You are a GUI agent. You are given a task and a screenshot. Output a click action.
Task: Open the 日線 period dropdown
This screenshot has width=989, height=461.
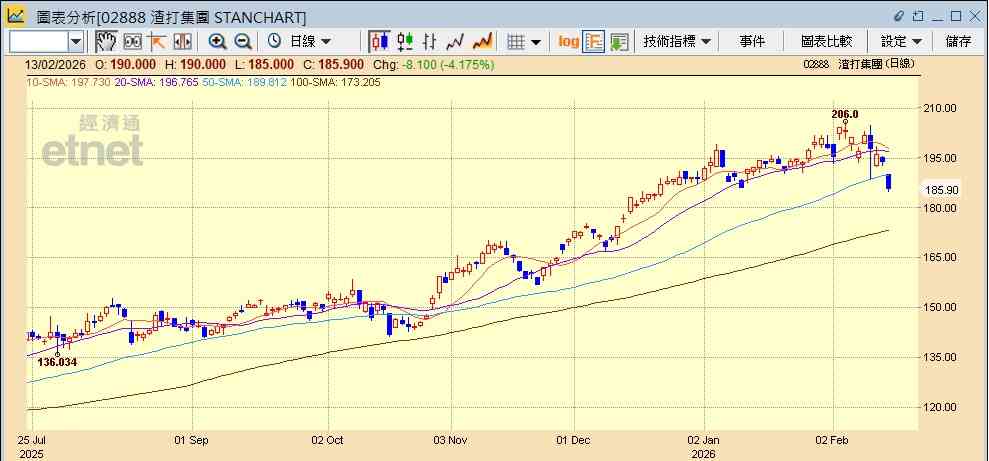(x=309, y=42)
